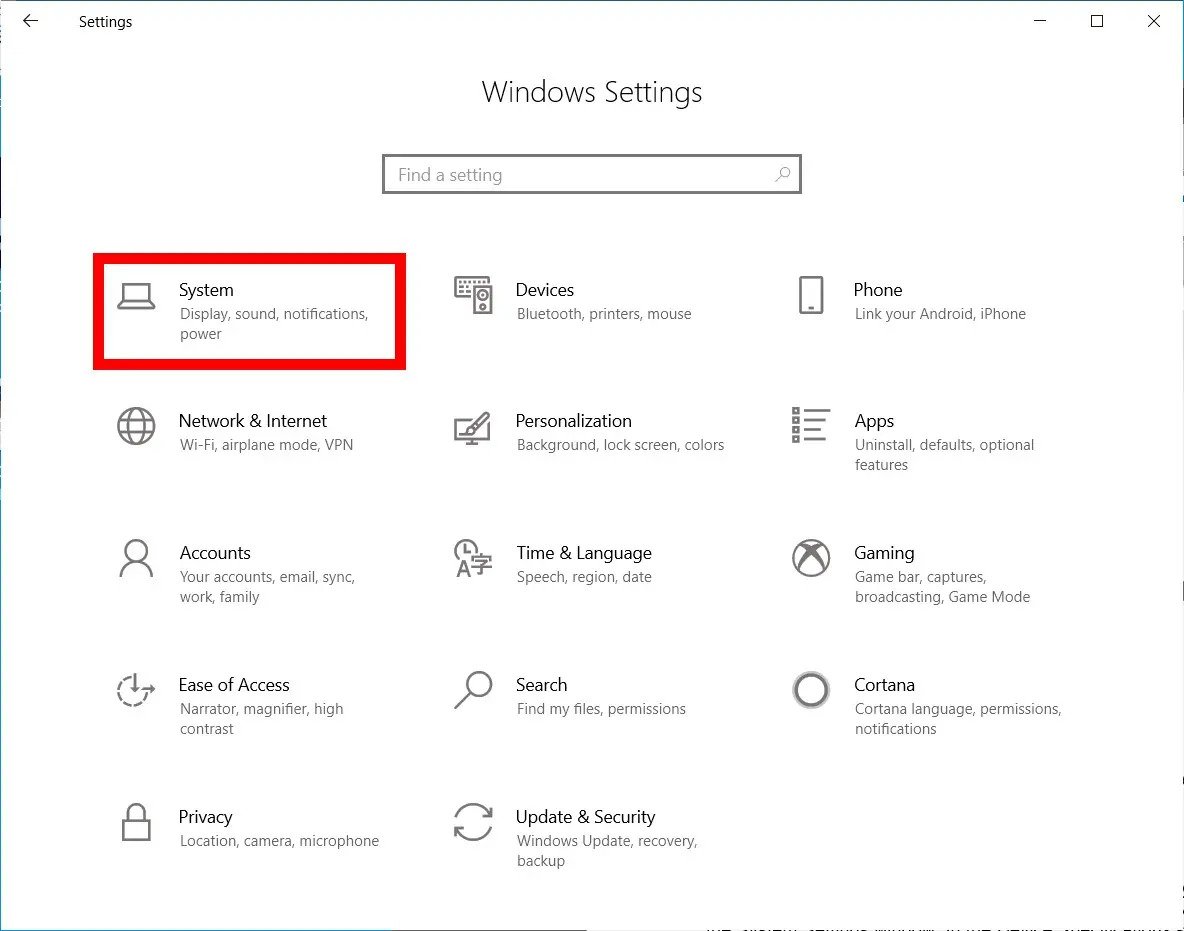Click the Search magnifier category icon
Screen dimensions: 1184x931
point(473,690)
